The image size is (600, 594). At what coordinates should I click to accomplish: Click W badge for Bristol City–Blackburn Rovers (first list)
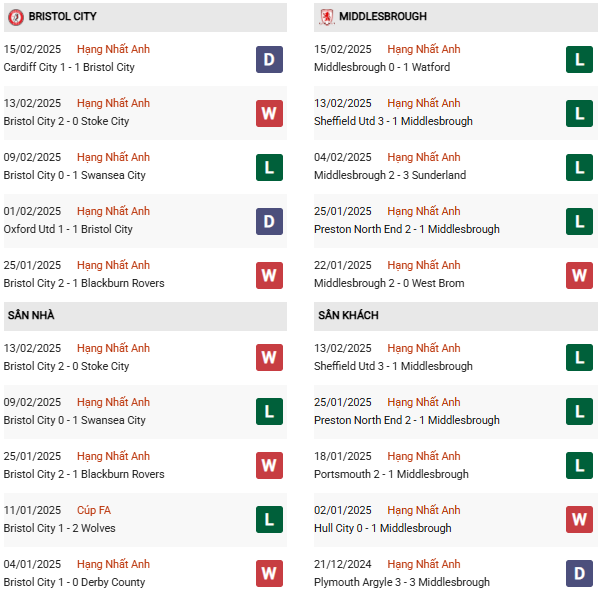coord(269,275)
